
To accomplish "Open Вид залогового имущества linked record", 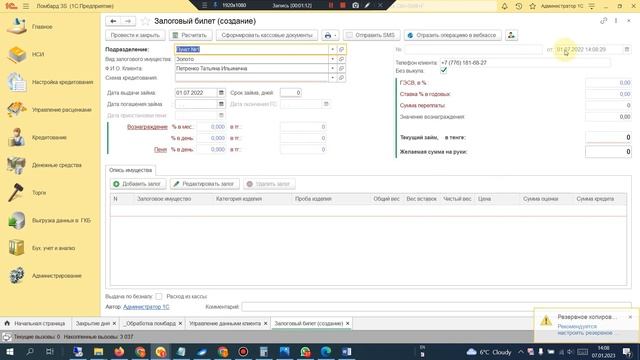I will 342,59.
